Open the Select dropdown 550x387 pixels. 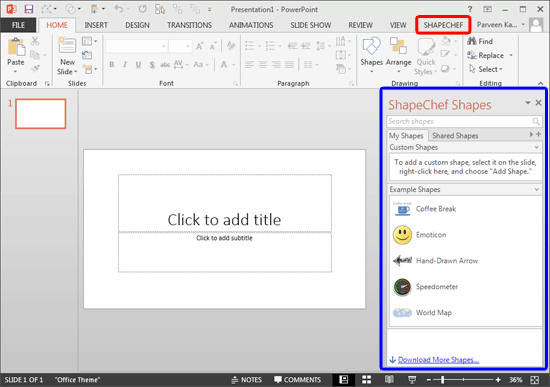(x=485, y=69)
